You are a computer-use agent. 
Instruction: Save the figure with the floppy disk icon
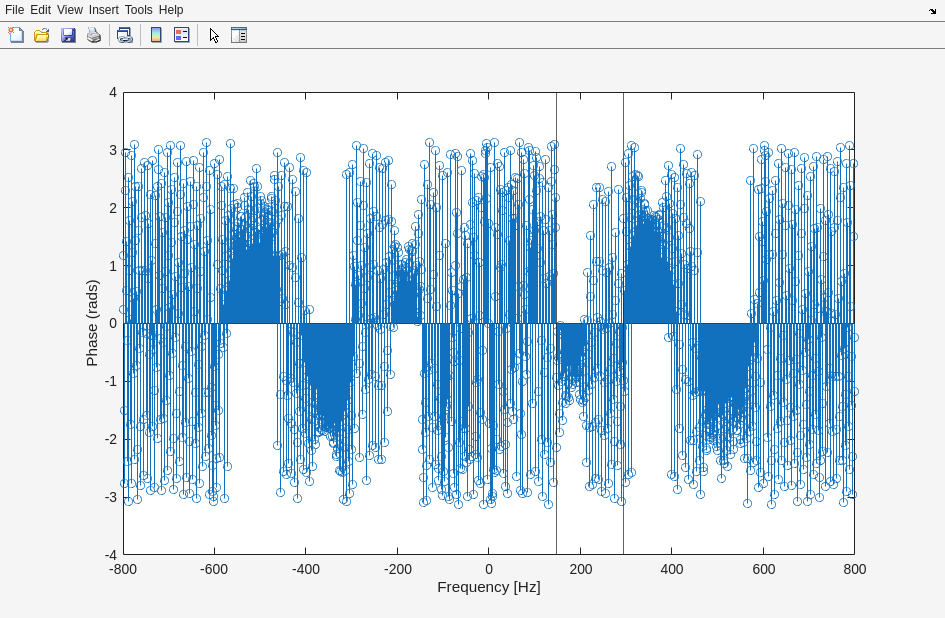click(x=68, y=35)
